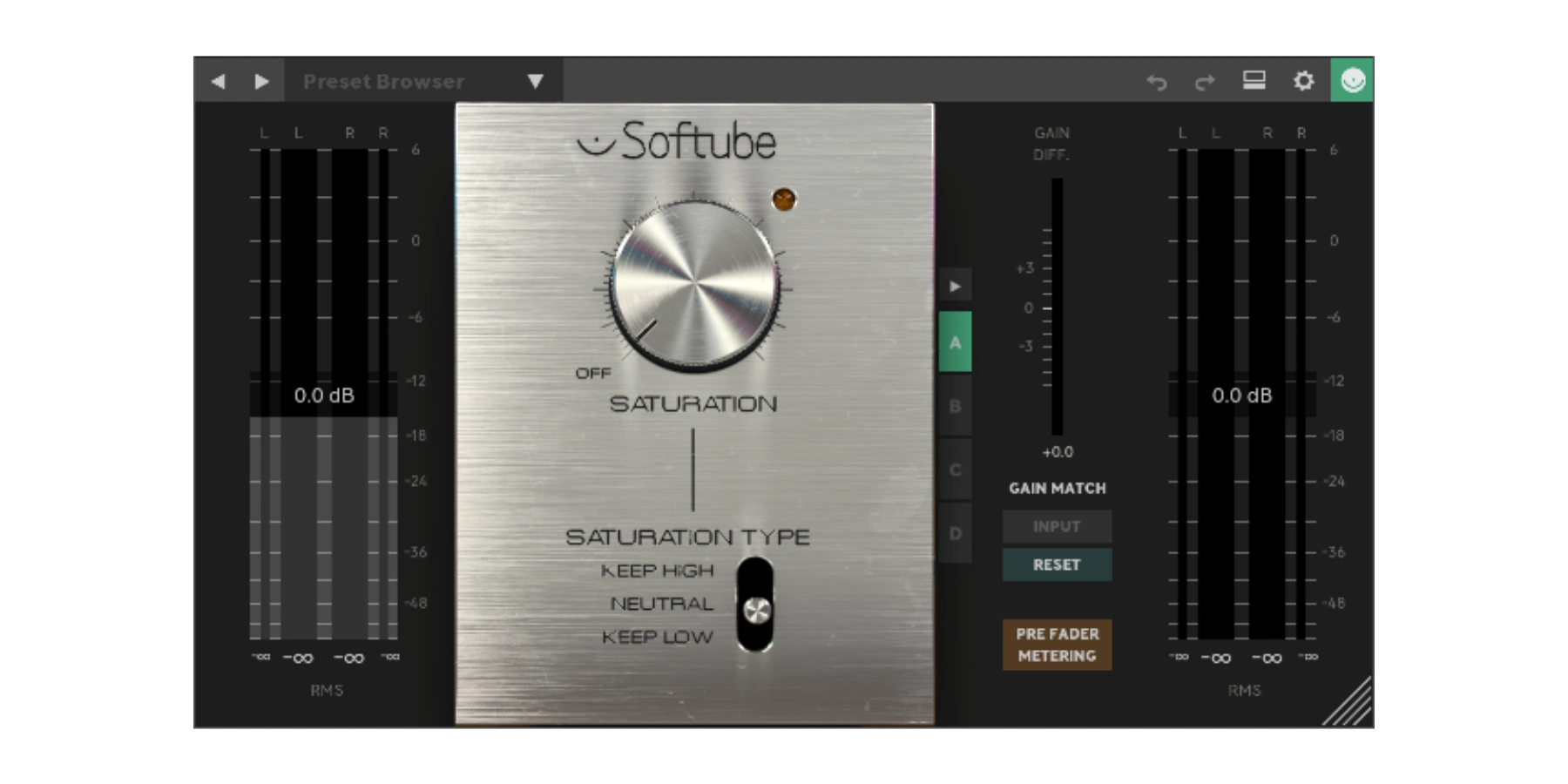The width and height of the screenshot is (1568, 784).
Task: Go to previous preset with left arrow
Action: tap(218, 81)
